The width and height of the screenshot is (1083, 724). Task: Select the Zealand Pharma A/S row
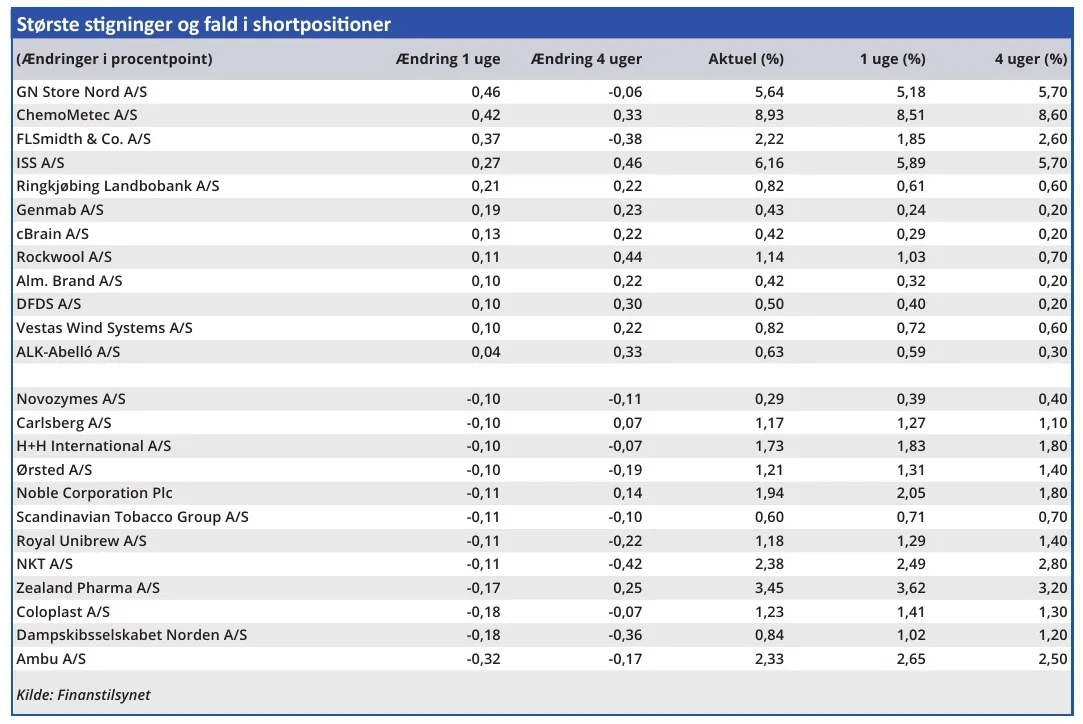(88, 588)
